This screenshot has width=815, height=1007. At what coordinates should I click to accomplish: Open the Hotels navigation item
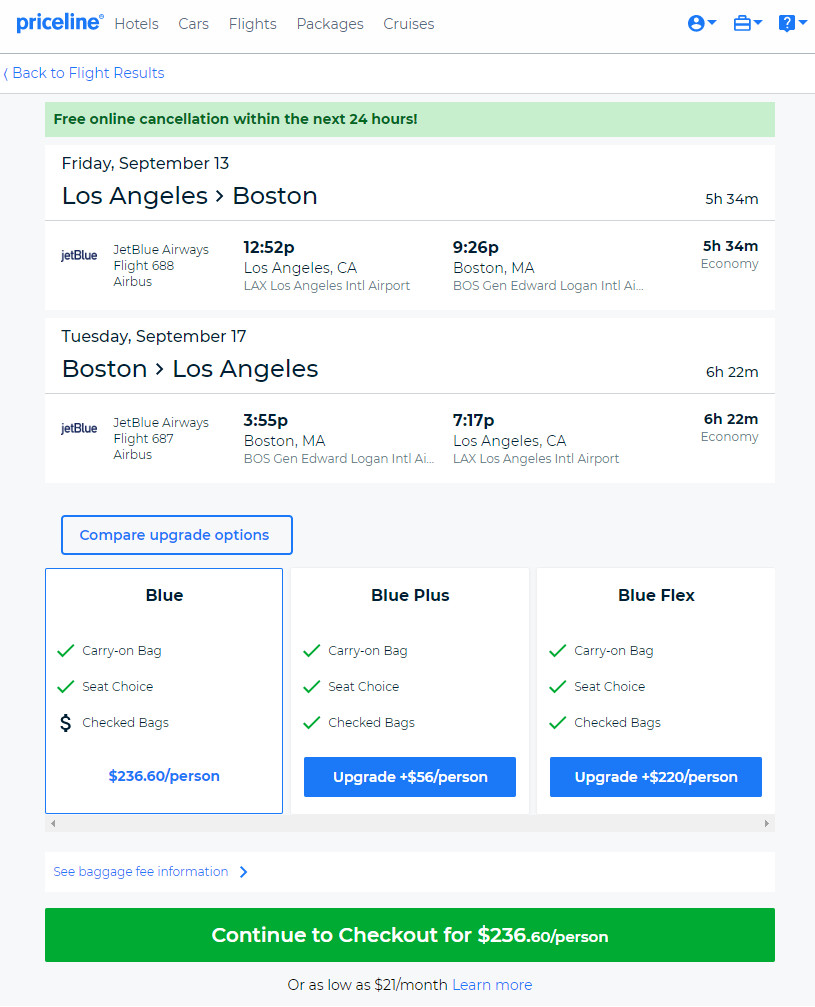click(136, 24)
